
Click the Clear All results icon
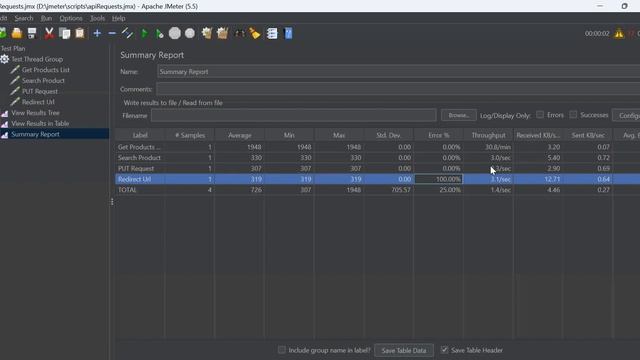(222, 33)
